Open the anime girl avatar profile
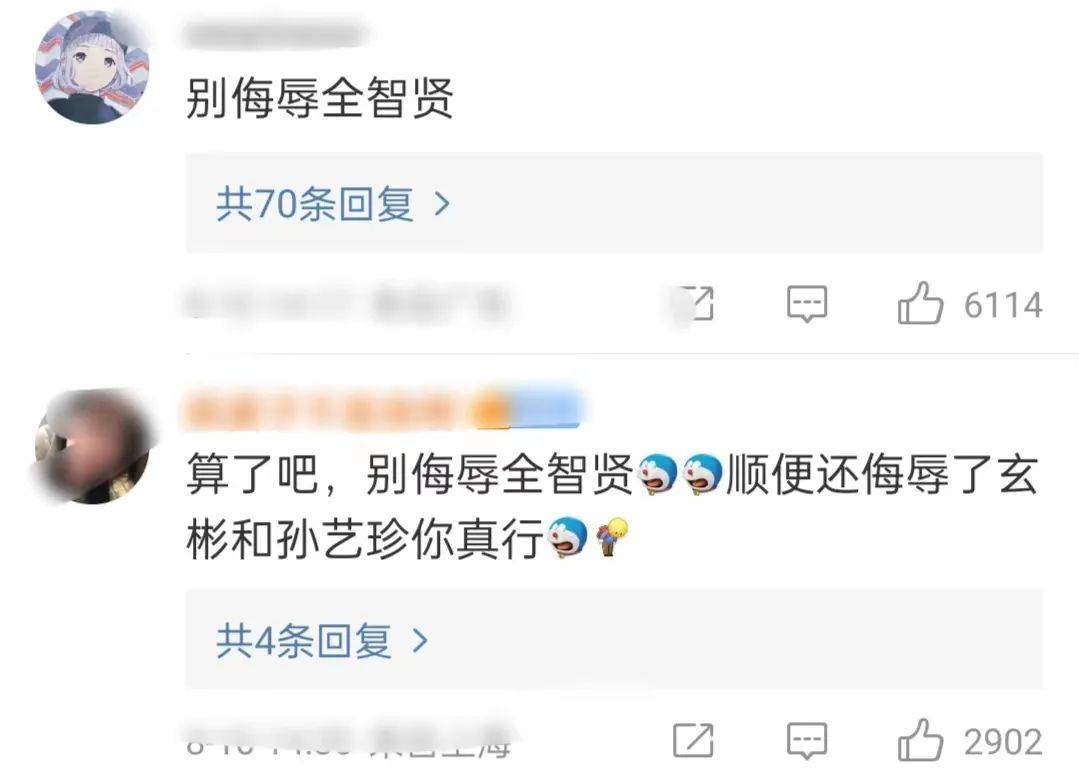This screenshot has height=781, width=1079. (x=92, y=67)
